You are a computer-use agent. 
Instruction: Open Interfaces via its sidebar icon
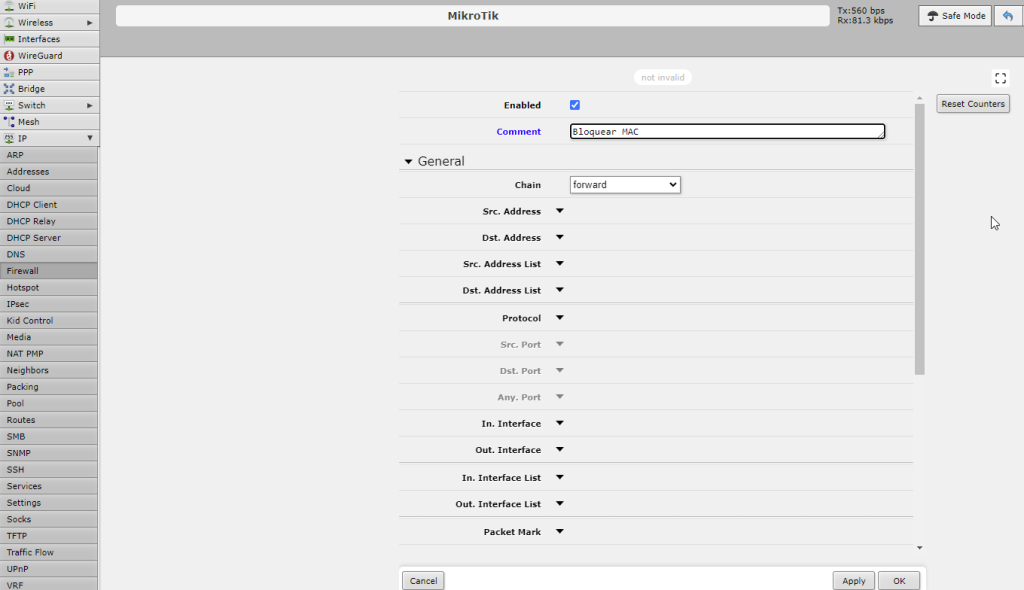[9, 38]
